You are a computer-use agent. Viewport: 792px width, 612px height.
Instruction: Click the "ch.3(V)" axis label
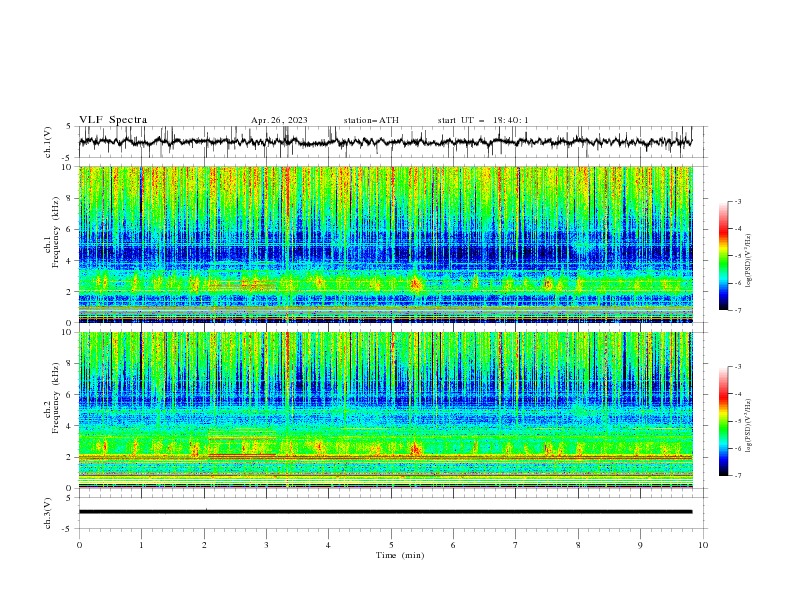48,513
